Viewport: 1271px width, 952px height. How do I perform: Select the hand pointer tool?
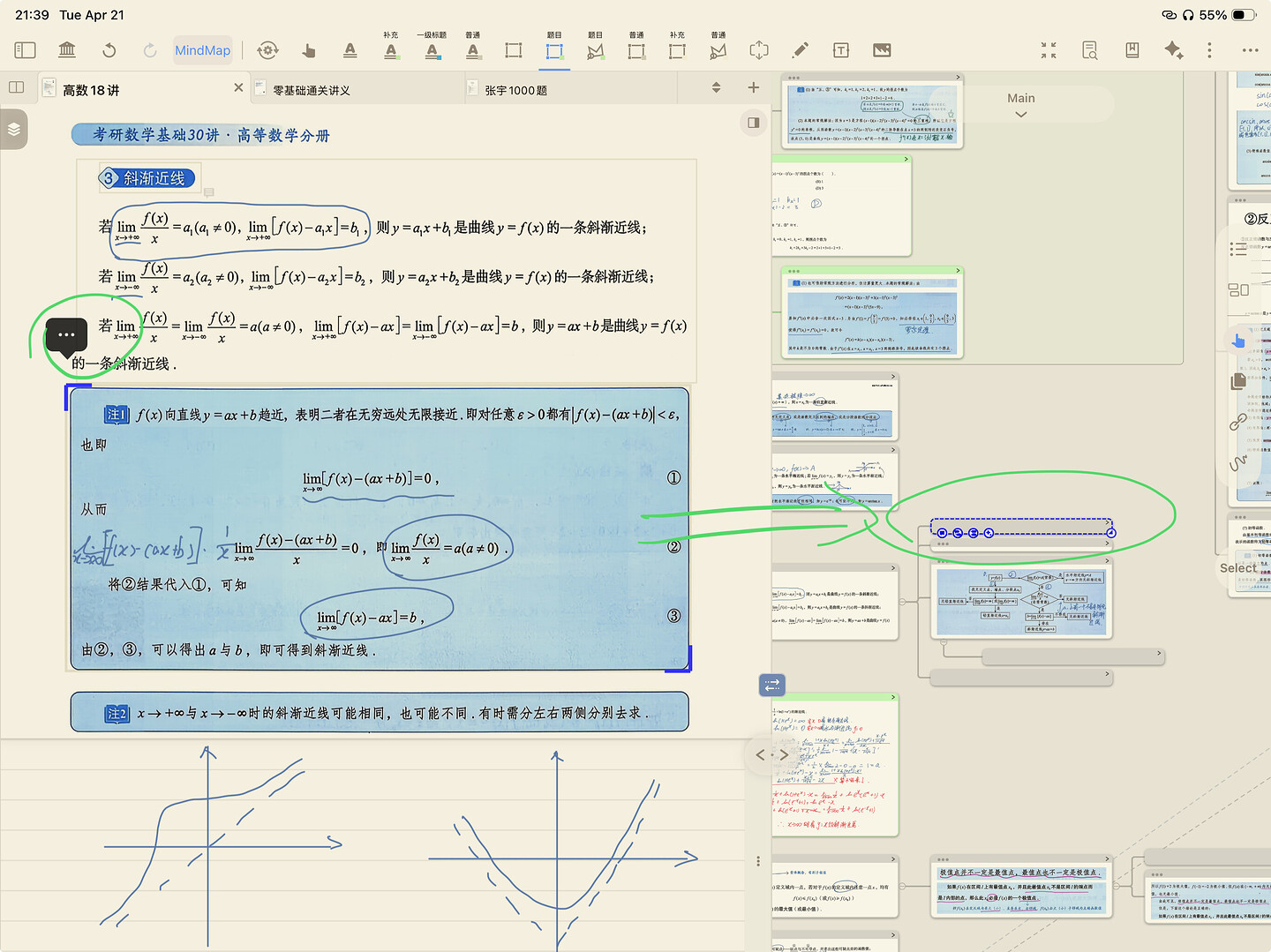click(x=309, y=50)
